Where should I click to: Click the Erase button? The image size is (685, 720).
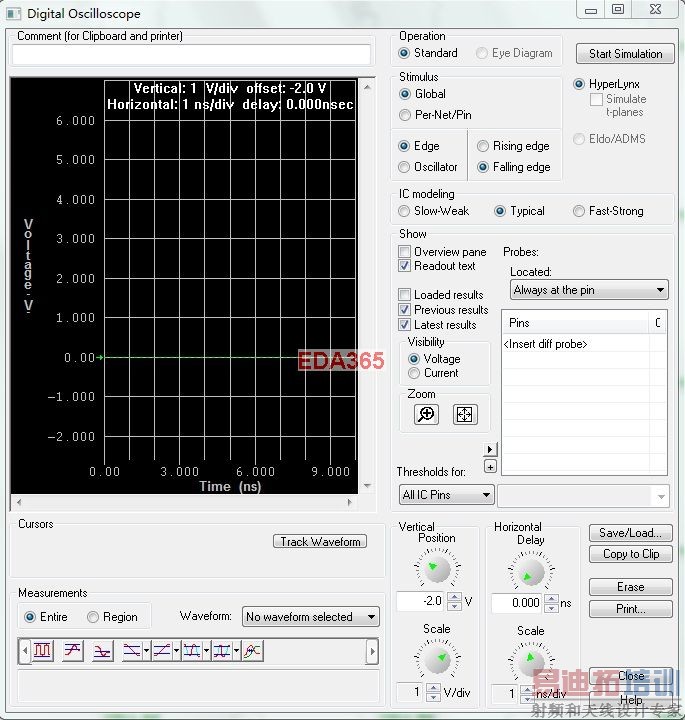click(x=630, y=587)
